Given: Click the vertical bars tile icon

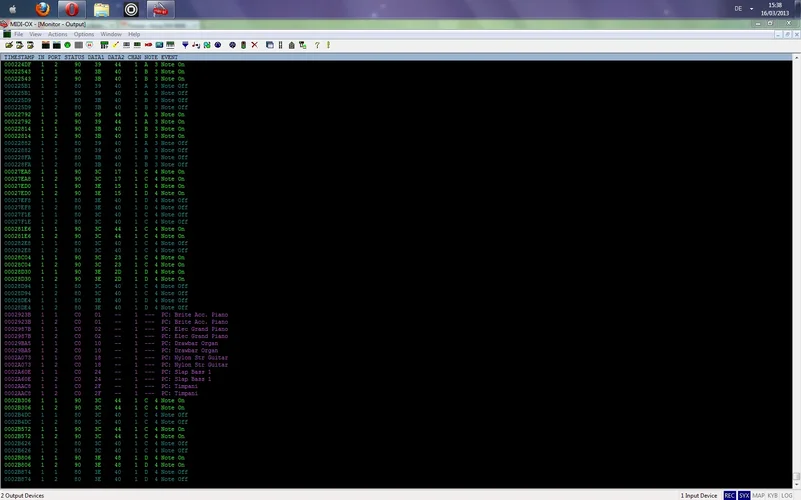Looking at the screenshot, I should tap(280, 45).
